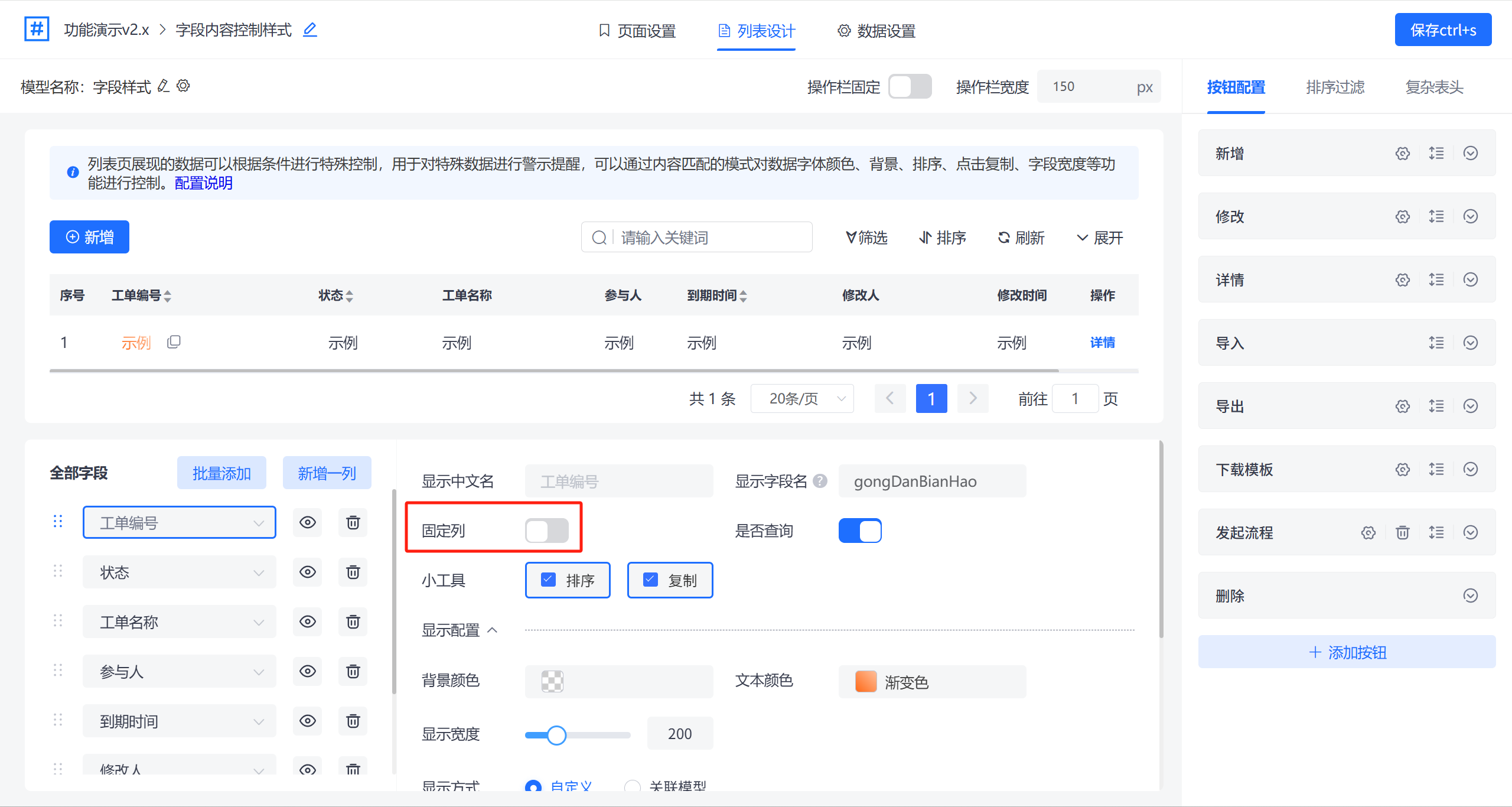Uncheck the 排序 small tool checkbox

549,580
